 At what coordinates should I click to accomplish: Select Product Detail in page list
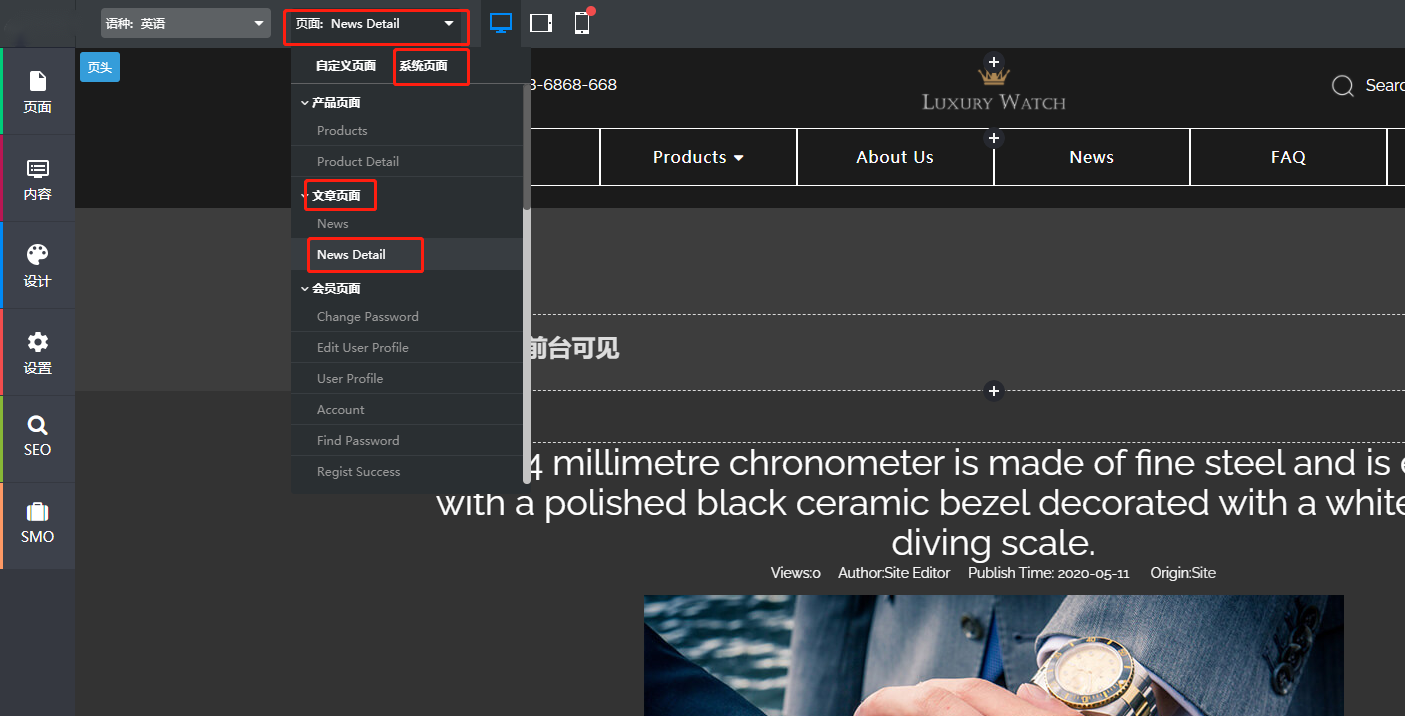coord(358,162)
